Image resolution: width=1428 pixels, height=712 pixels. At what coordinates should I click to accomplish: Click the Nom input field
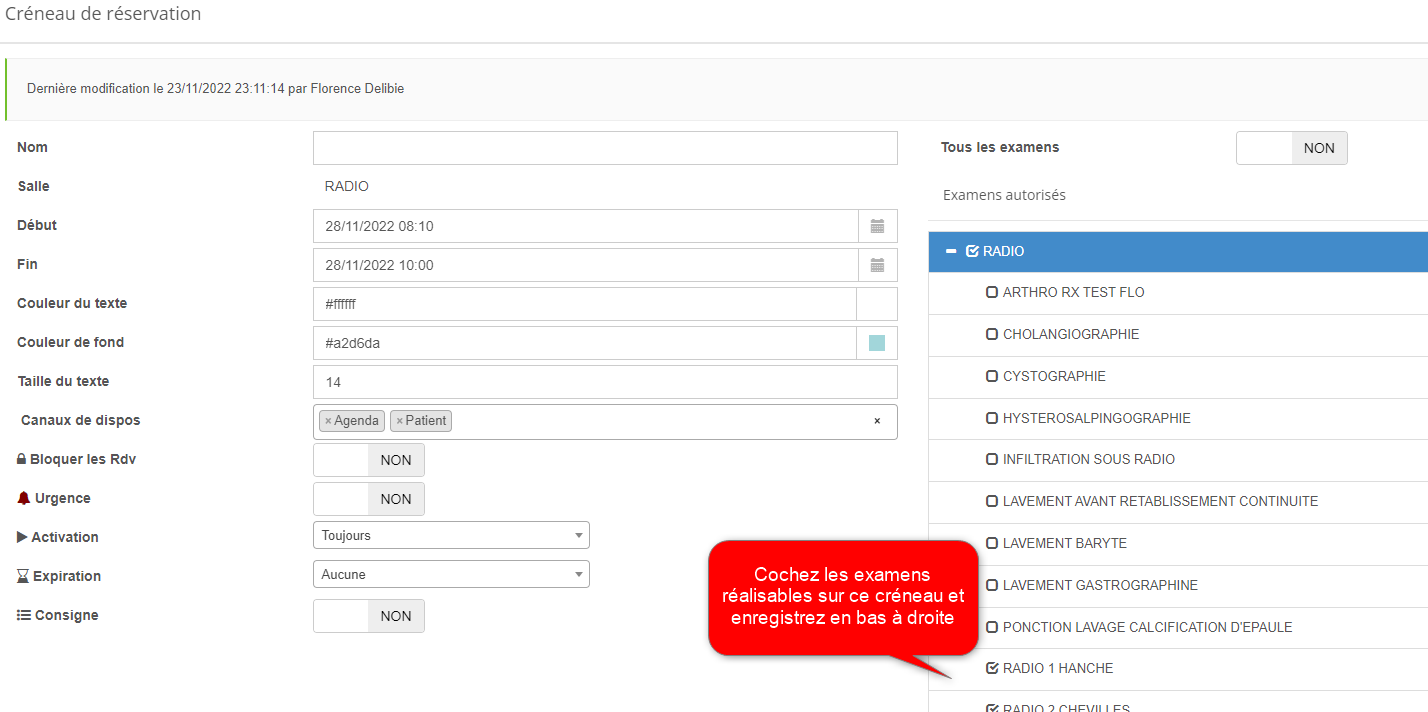pos(605,148)
